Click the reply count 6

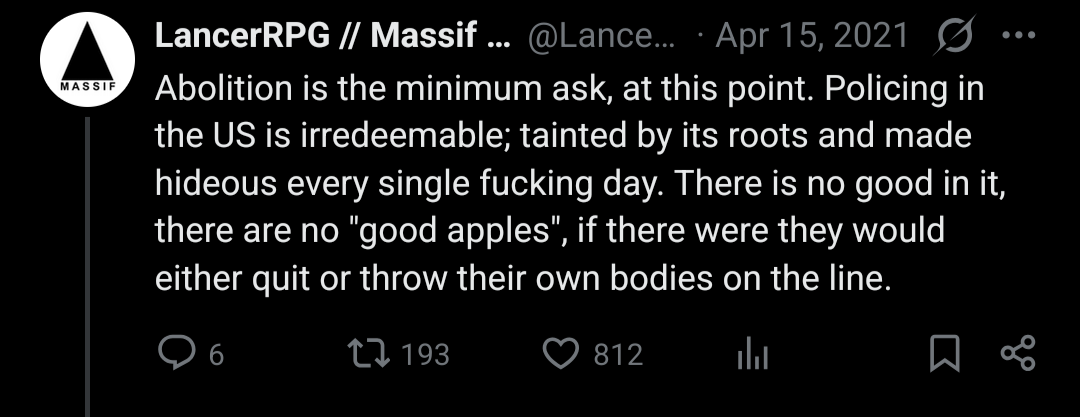[215, 355]
